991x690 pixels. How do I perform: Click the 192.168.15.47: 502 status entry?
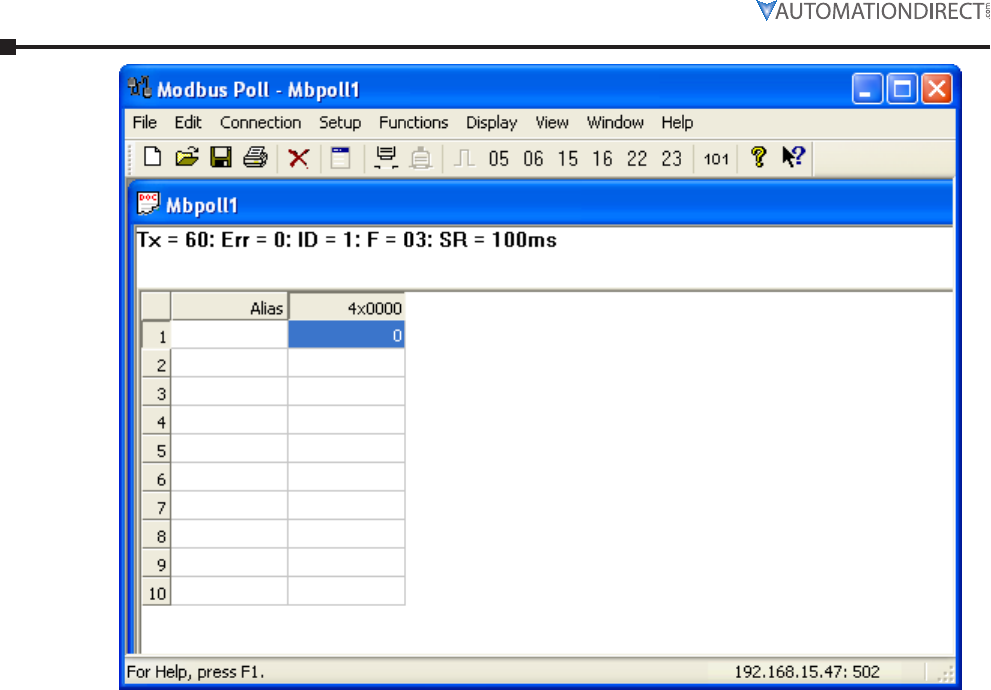pyautogui.click(x=807, y=671)
